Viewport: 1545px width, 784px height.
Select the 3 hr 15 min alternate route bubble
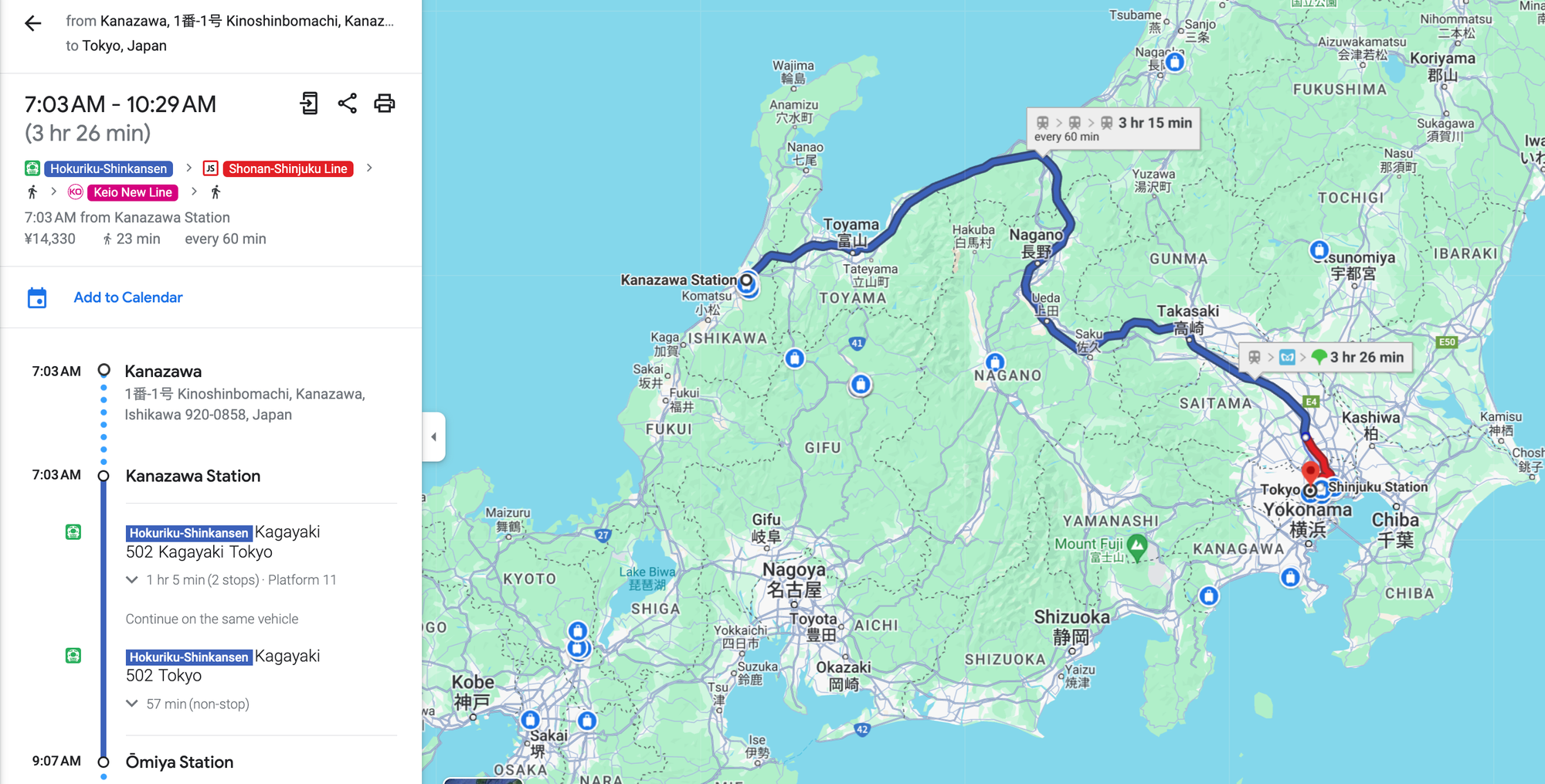(1113, 128)
